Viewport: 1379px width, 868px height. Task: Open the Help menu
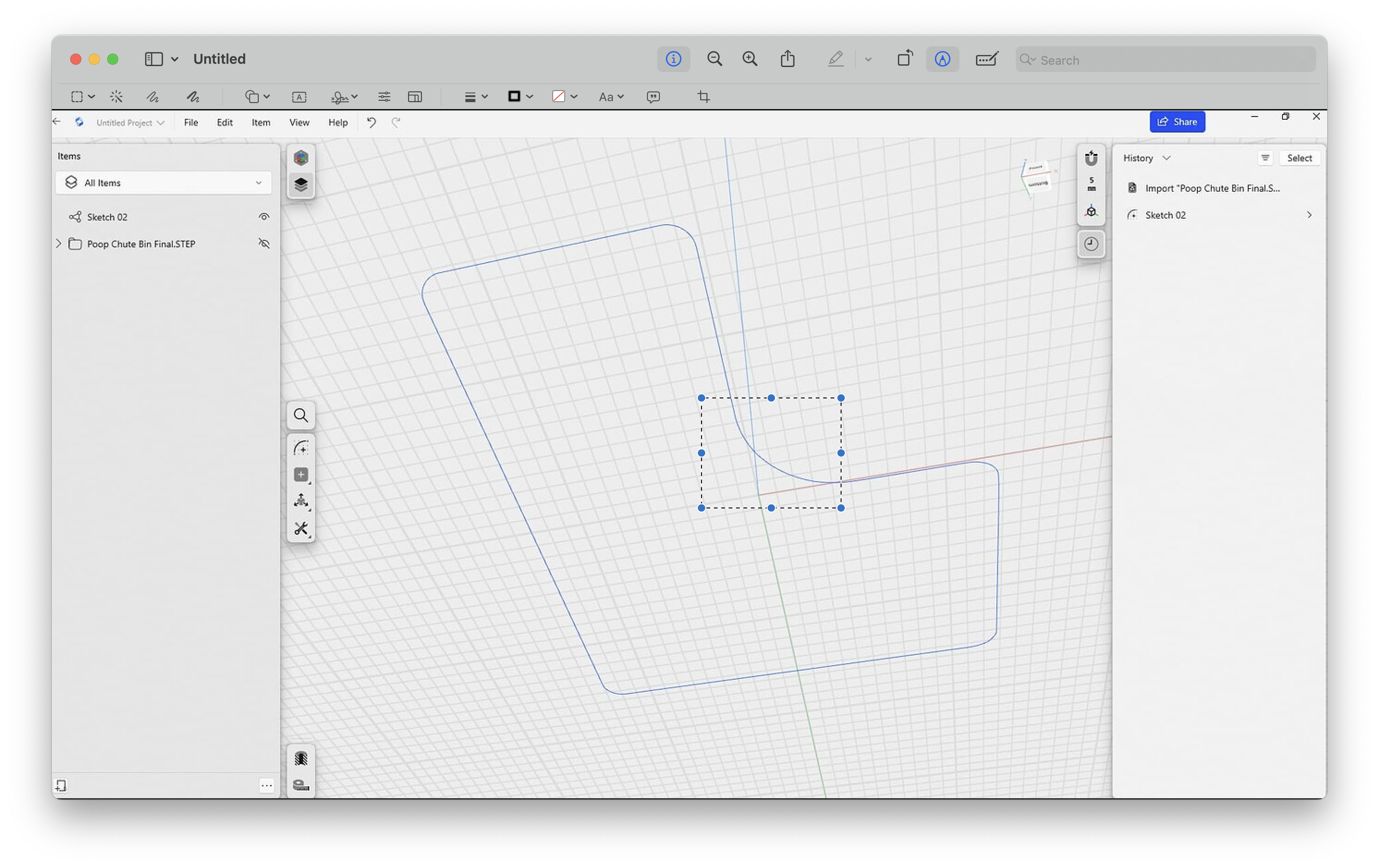[x=338, y=122]
